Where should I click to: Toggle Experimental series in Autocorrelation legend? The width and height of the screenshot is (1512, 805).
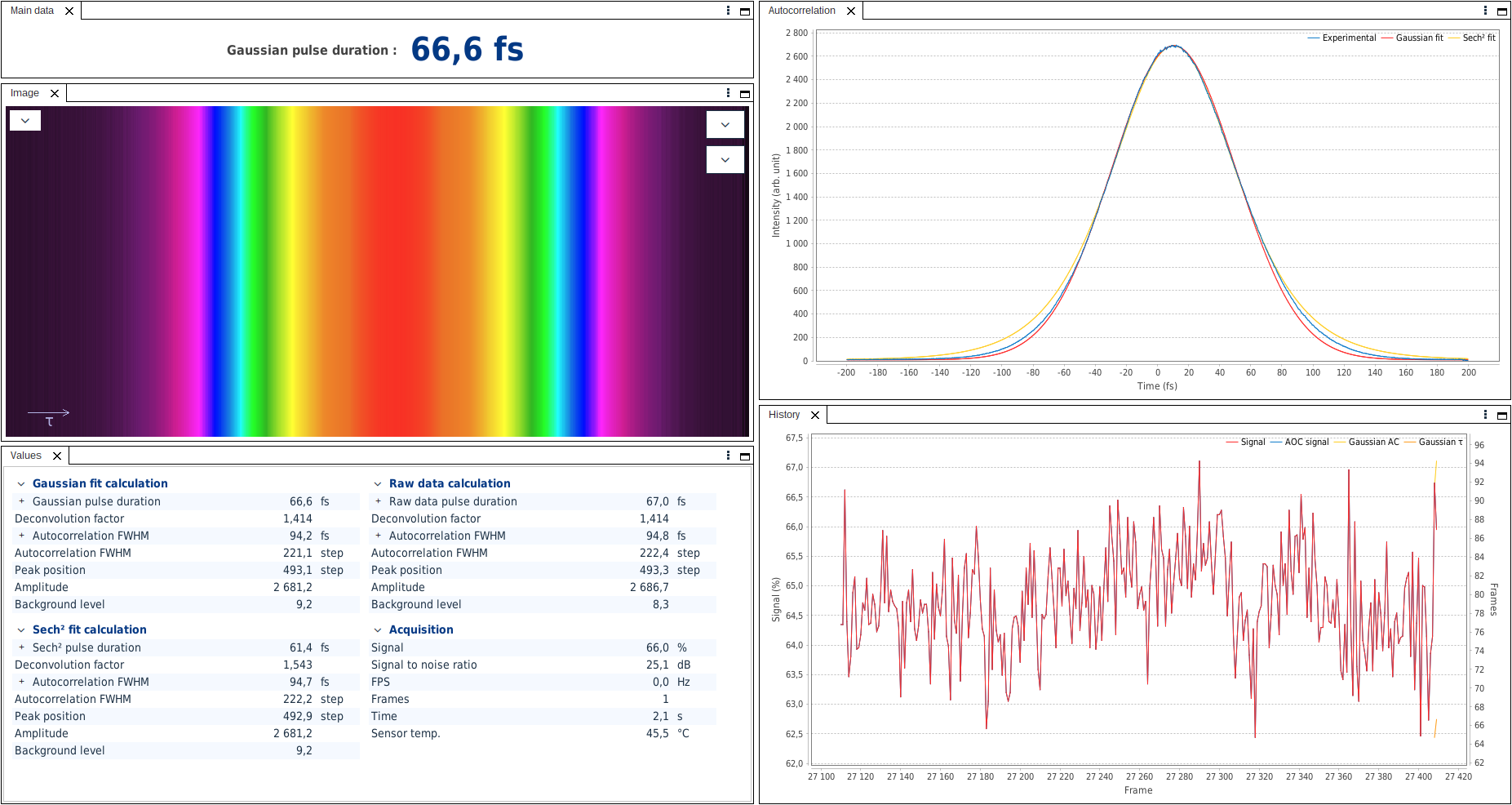1348,38
